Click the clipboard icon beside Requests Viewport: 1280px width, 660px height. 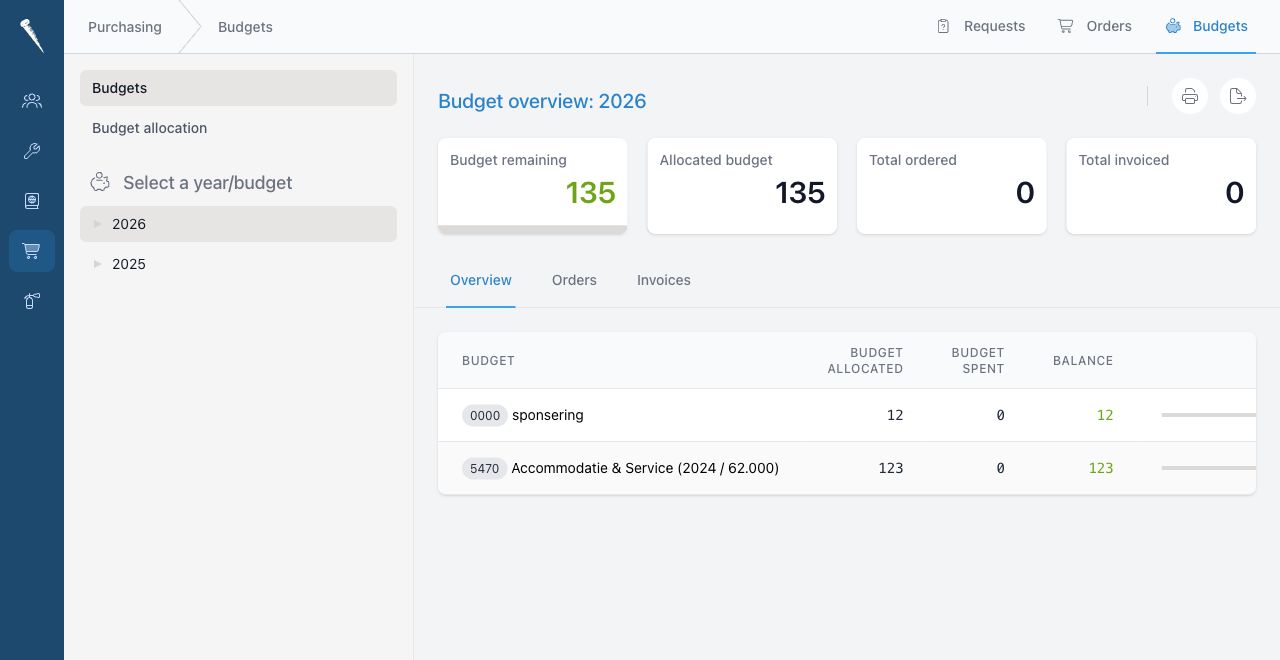943,27
